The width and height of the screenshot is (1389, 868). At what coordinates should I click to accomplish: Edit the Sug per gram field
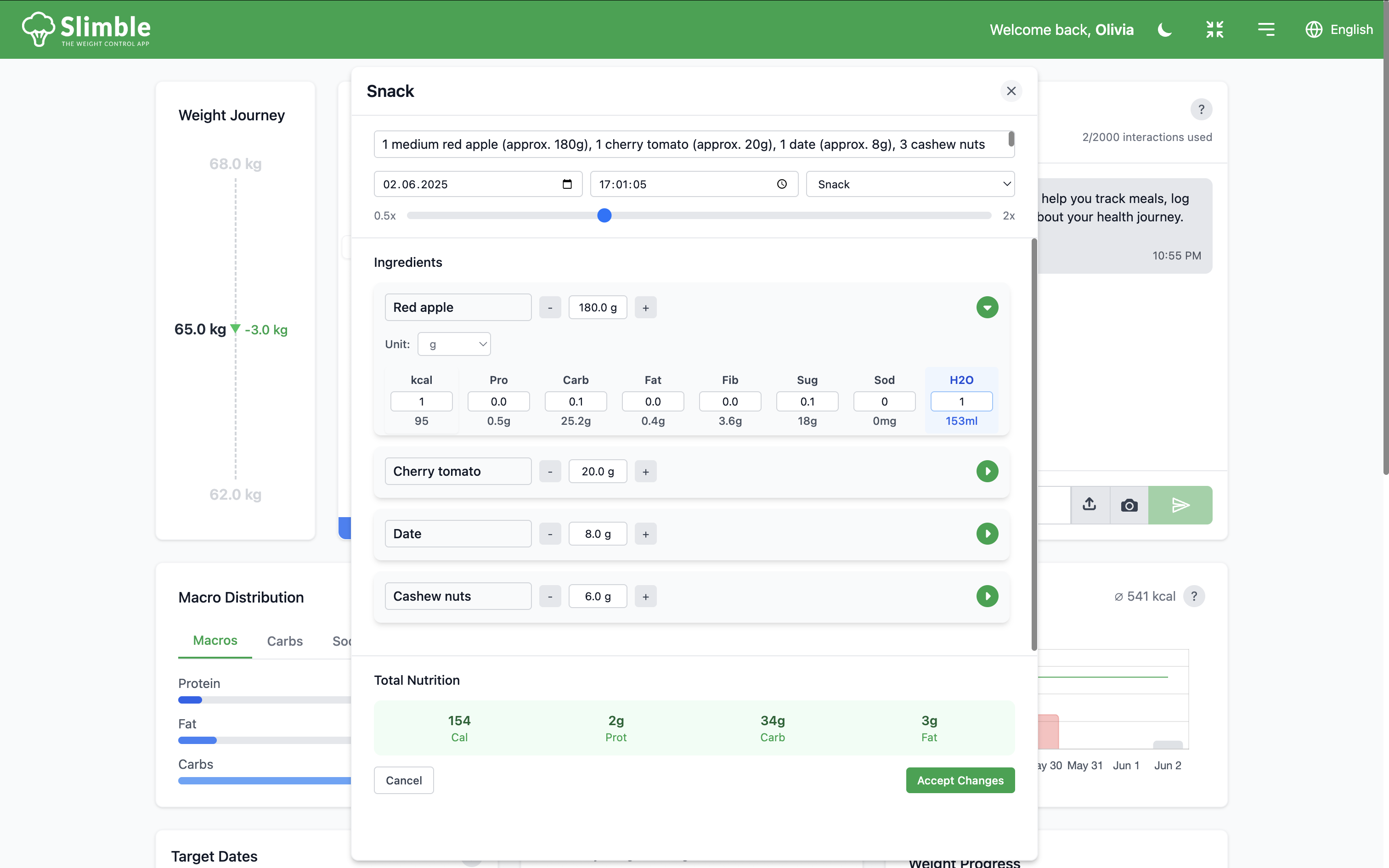click(807, 401)
